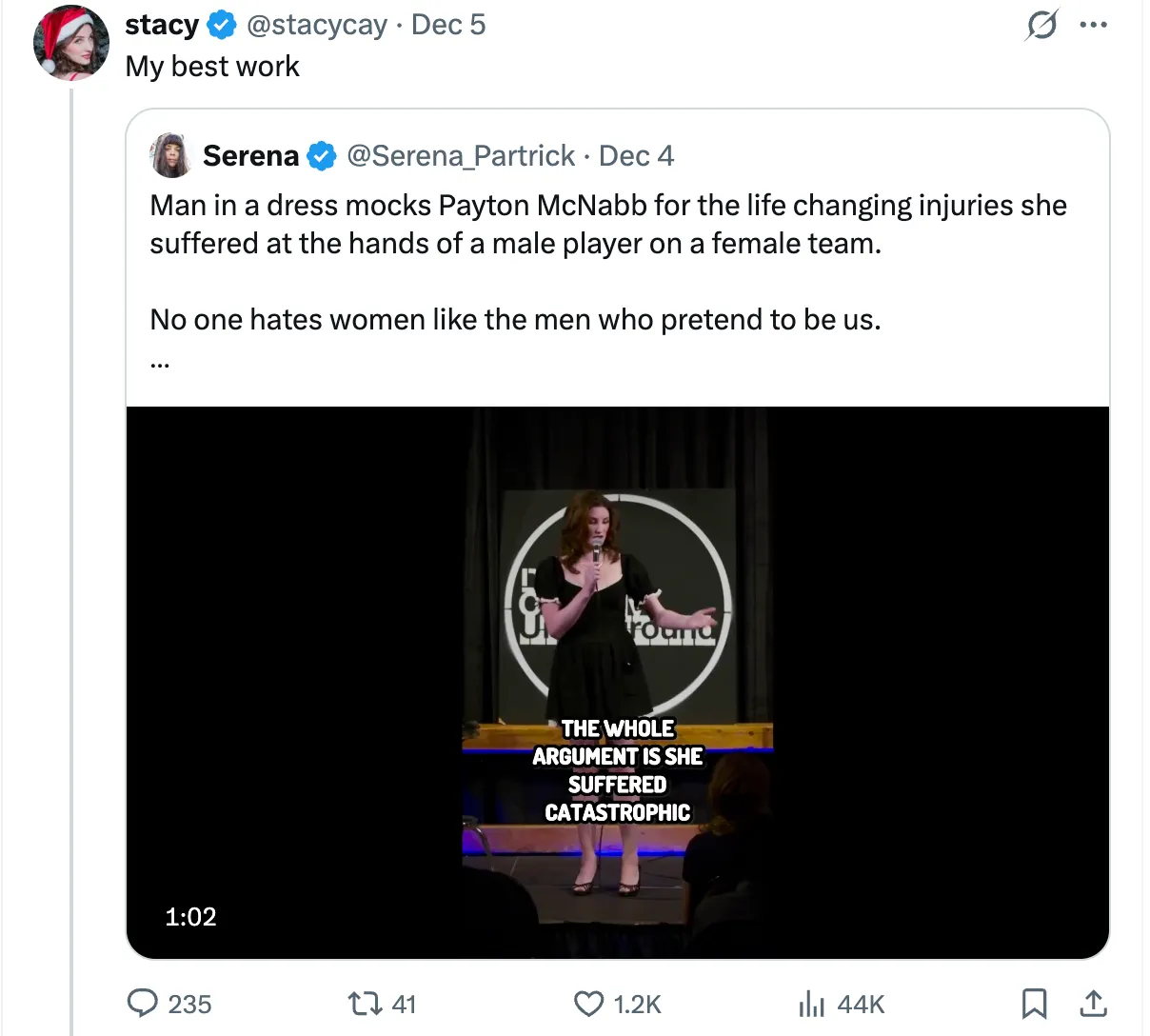Click the stacy display name
Image resolution: width=1150 pixels, height=1036 pixels.
coord(161,25)
